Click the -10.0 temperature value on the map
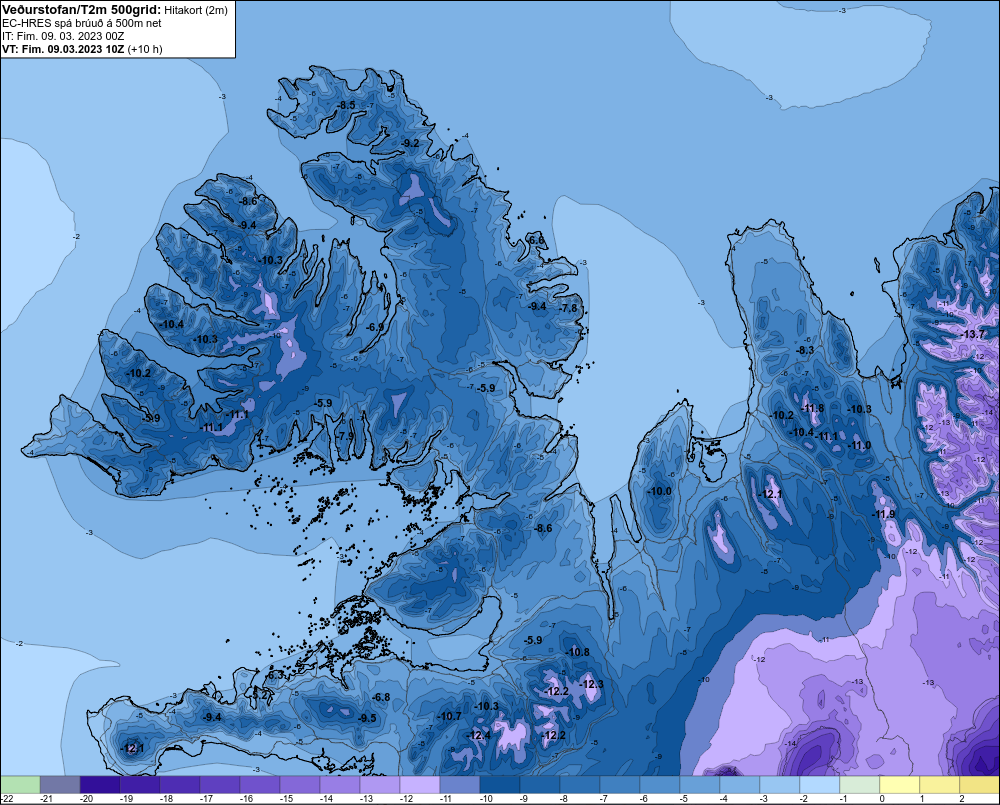This screenshot has height=805, width=1000. [x=660, y=491]
